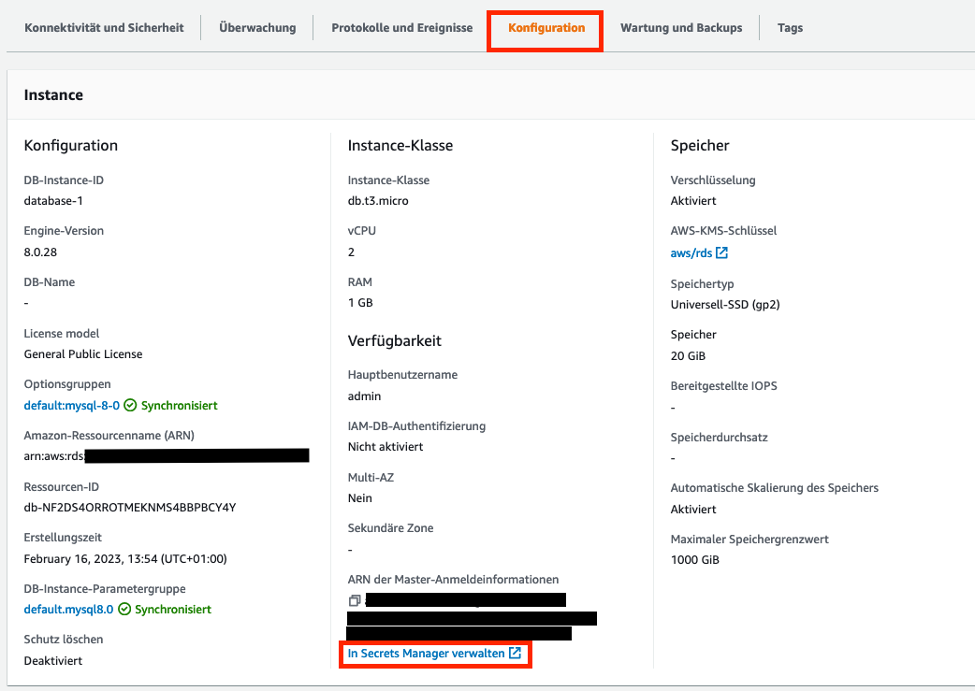The height and width of the screenshot is (691, 977).
Task: Go to Wartung und Backups tab
Action: [x=681, y=28]
